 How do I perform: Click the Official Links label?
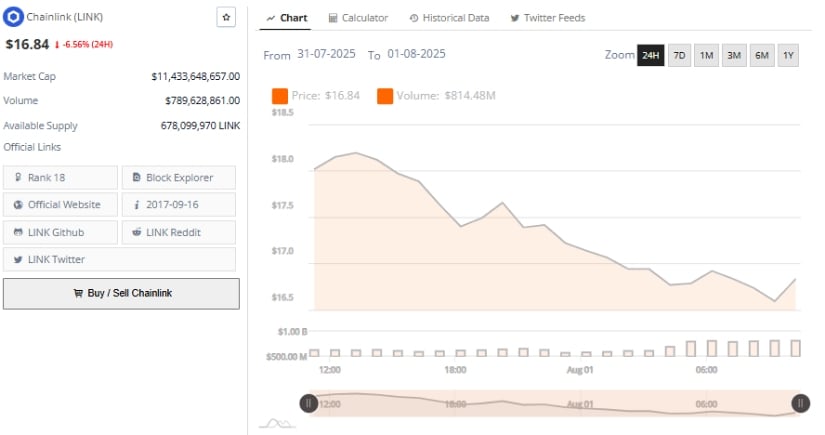pyautogui.click(x=32, y=147)
